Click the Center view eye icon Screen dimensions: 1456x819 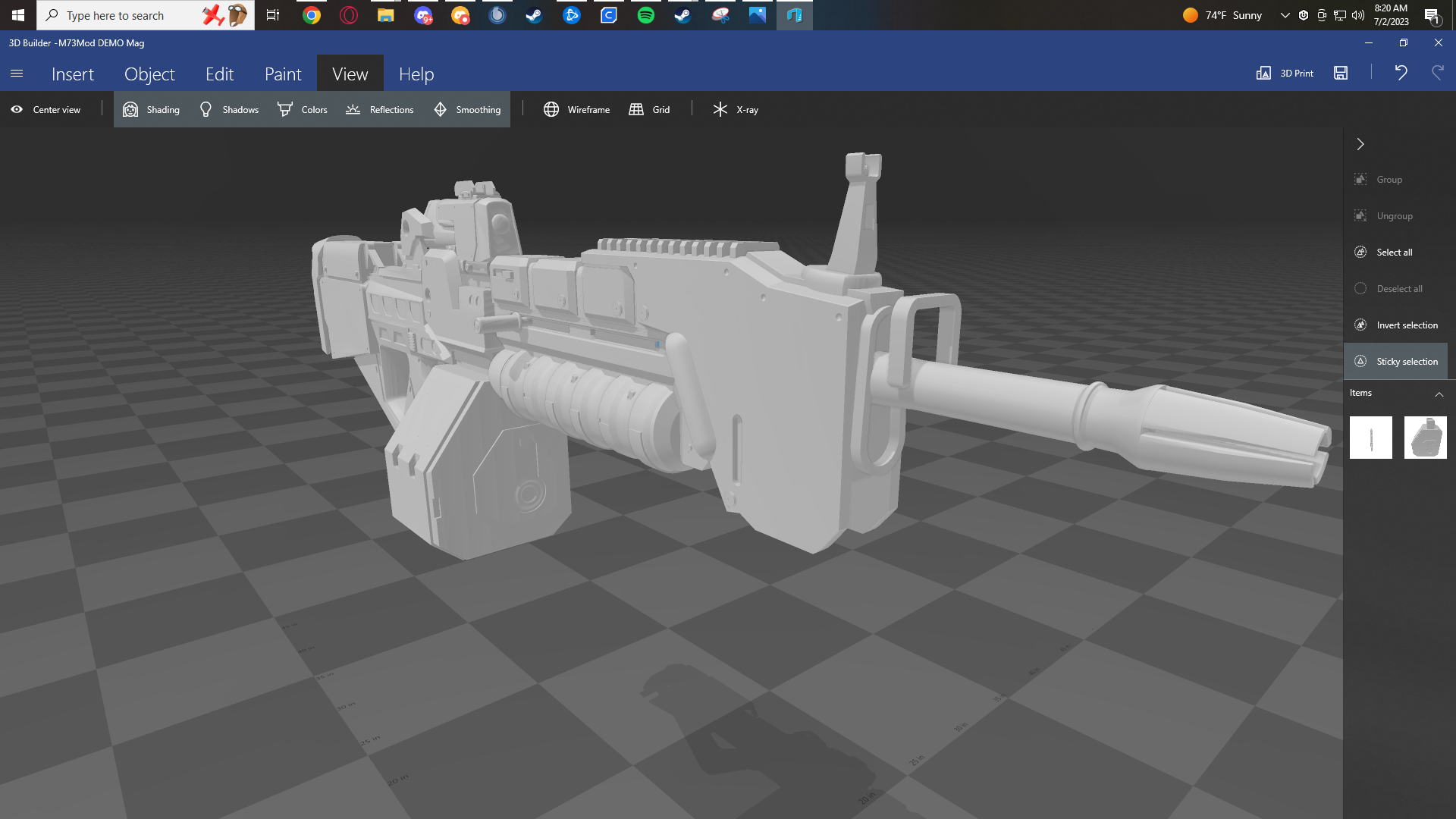click(17, 110)
